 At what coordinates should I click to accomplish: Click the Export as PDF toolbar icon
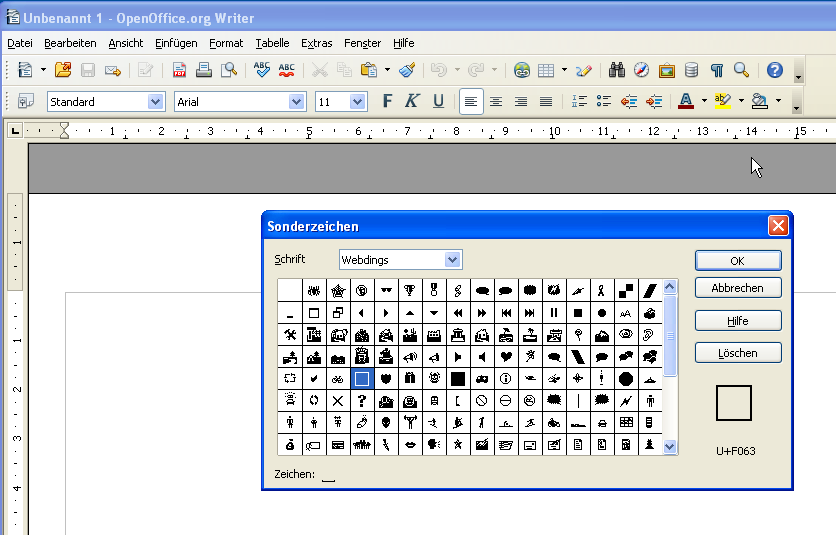pyautogui.click(x=180, y=70)
